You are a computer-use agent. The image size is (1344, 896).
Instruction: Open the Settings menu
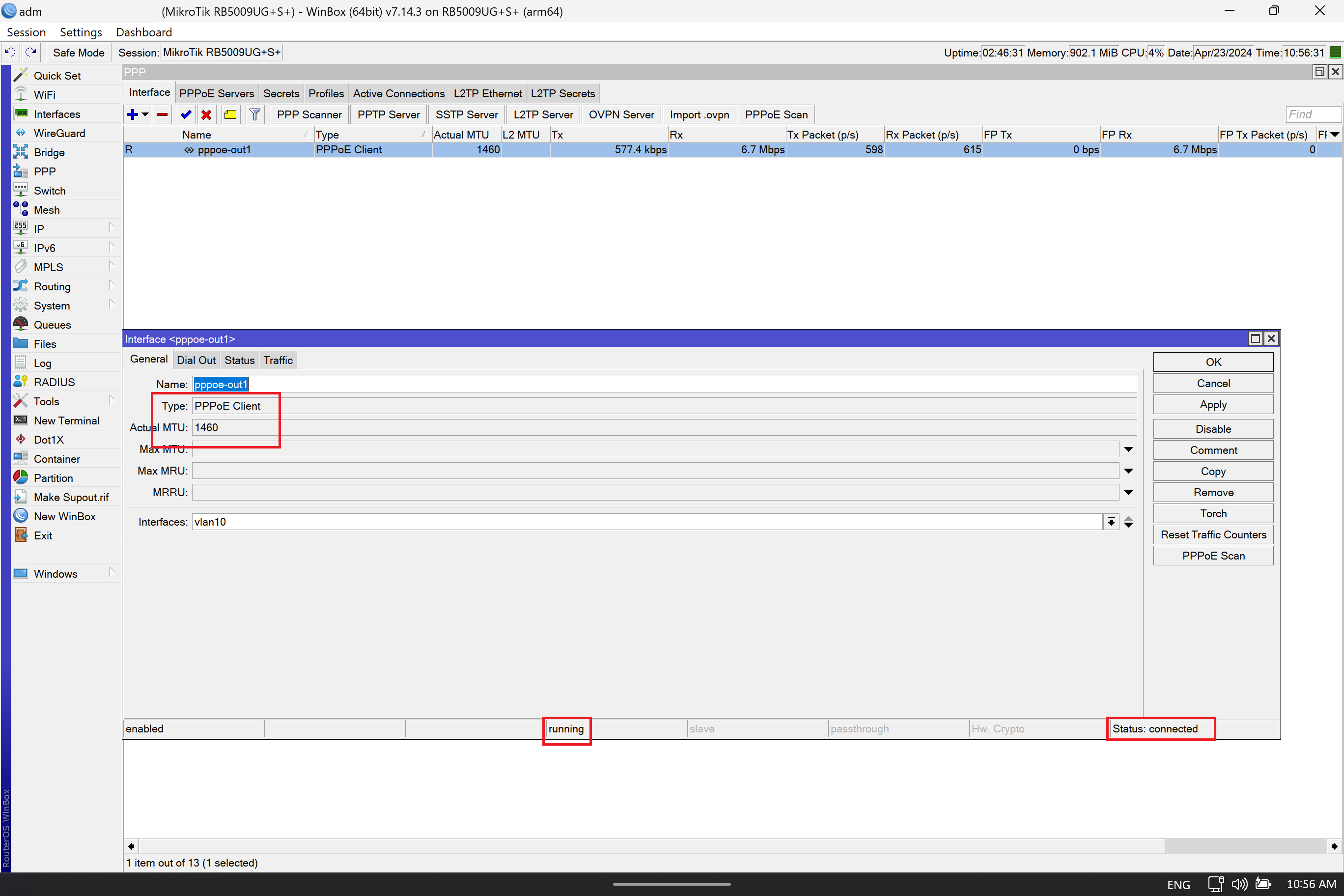tap(81, 32)
